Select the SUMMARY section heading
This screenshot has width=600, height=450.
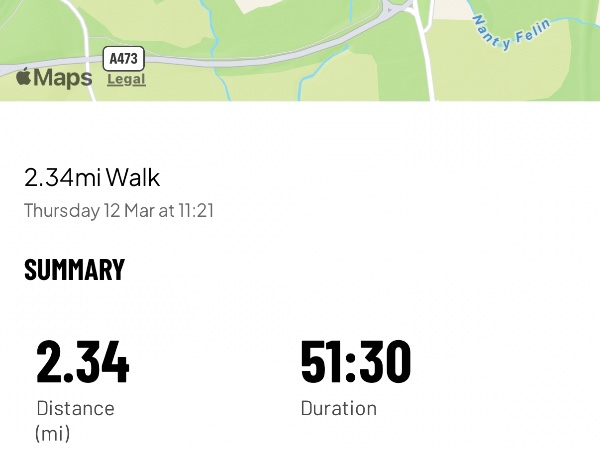click(74, 270)
